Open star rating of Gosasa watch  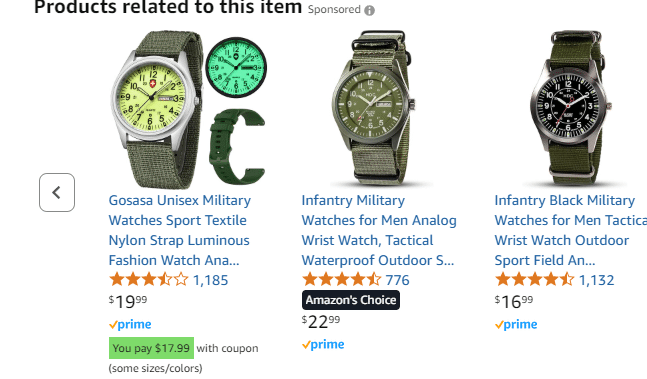point(149,280)
